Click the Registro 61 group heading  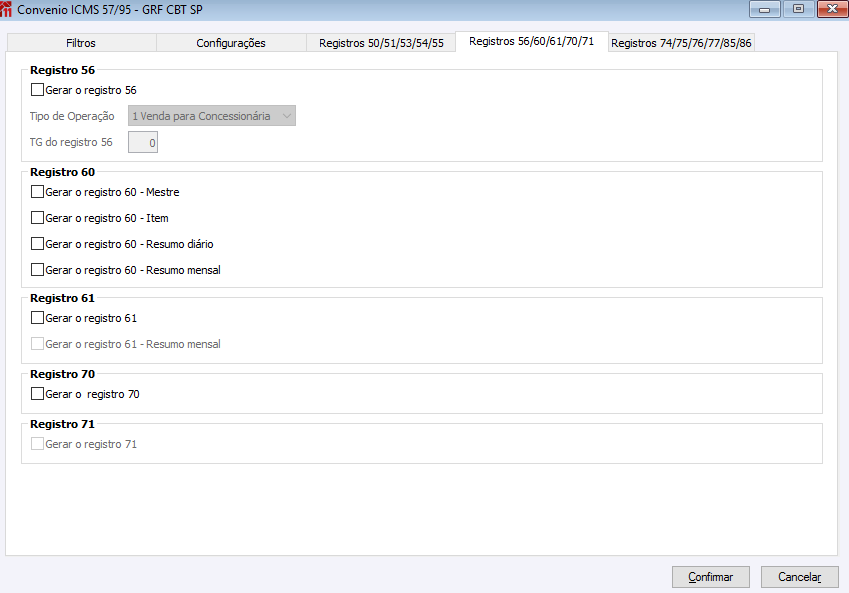[x=62, y=298]
